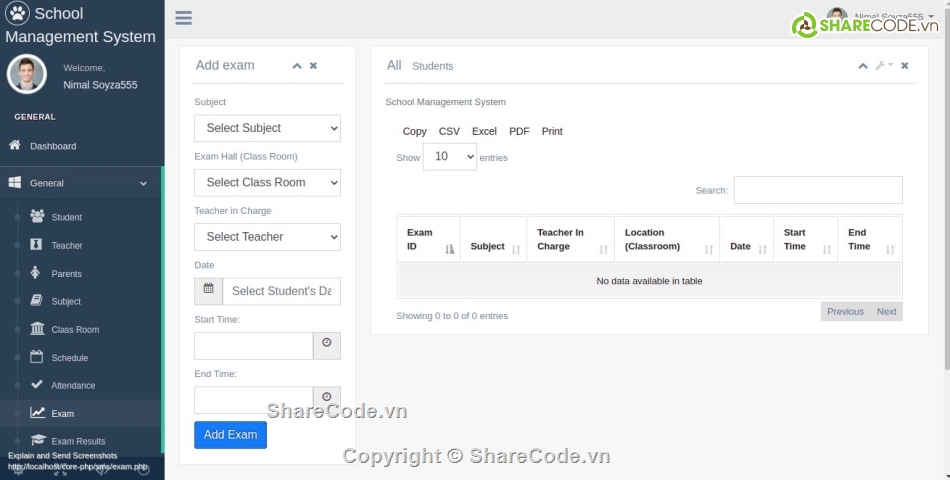This screenshot has height=480, width=950.
Task: Go to Dashboard in the sidebar
Action: pos(53,146)
